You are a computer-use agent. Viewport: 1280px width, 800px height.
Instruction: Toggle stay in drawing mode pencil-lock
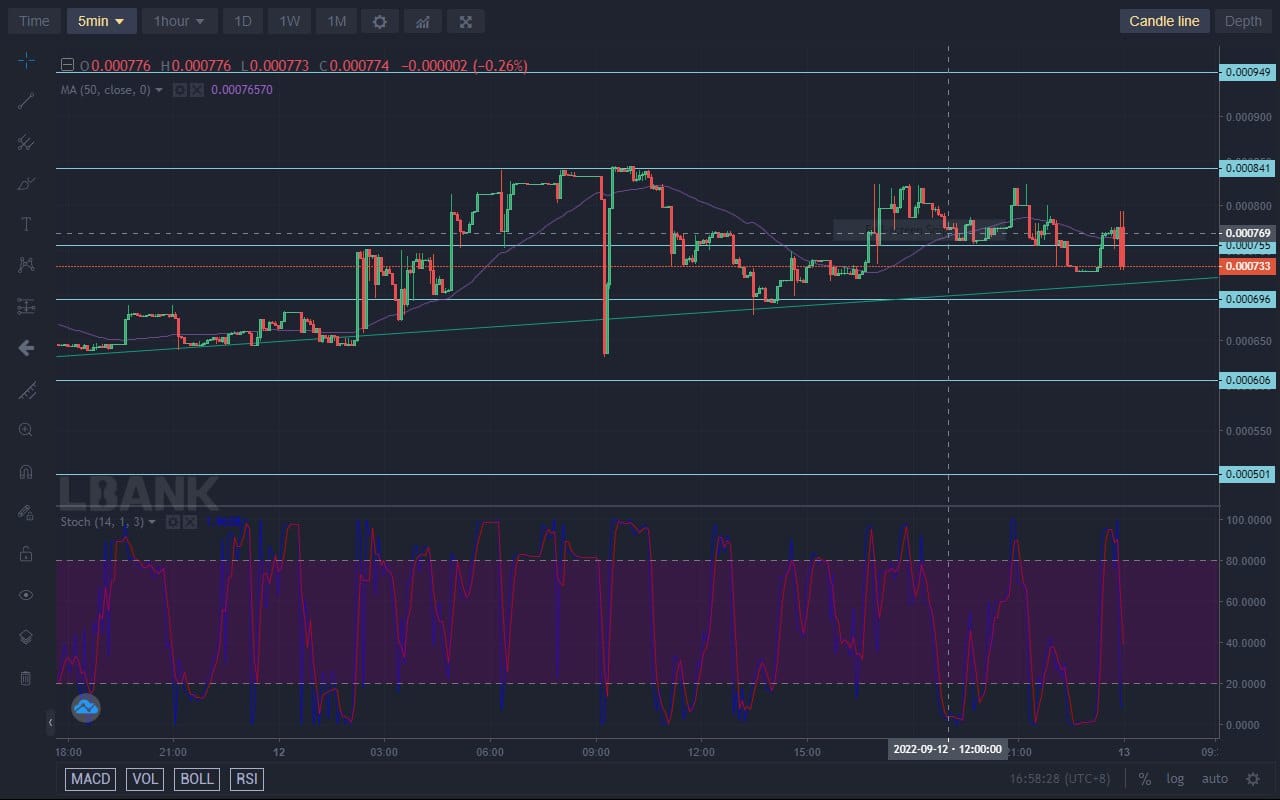coord(26,512)
